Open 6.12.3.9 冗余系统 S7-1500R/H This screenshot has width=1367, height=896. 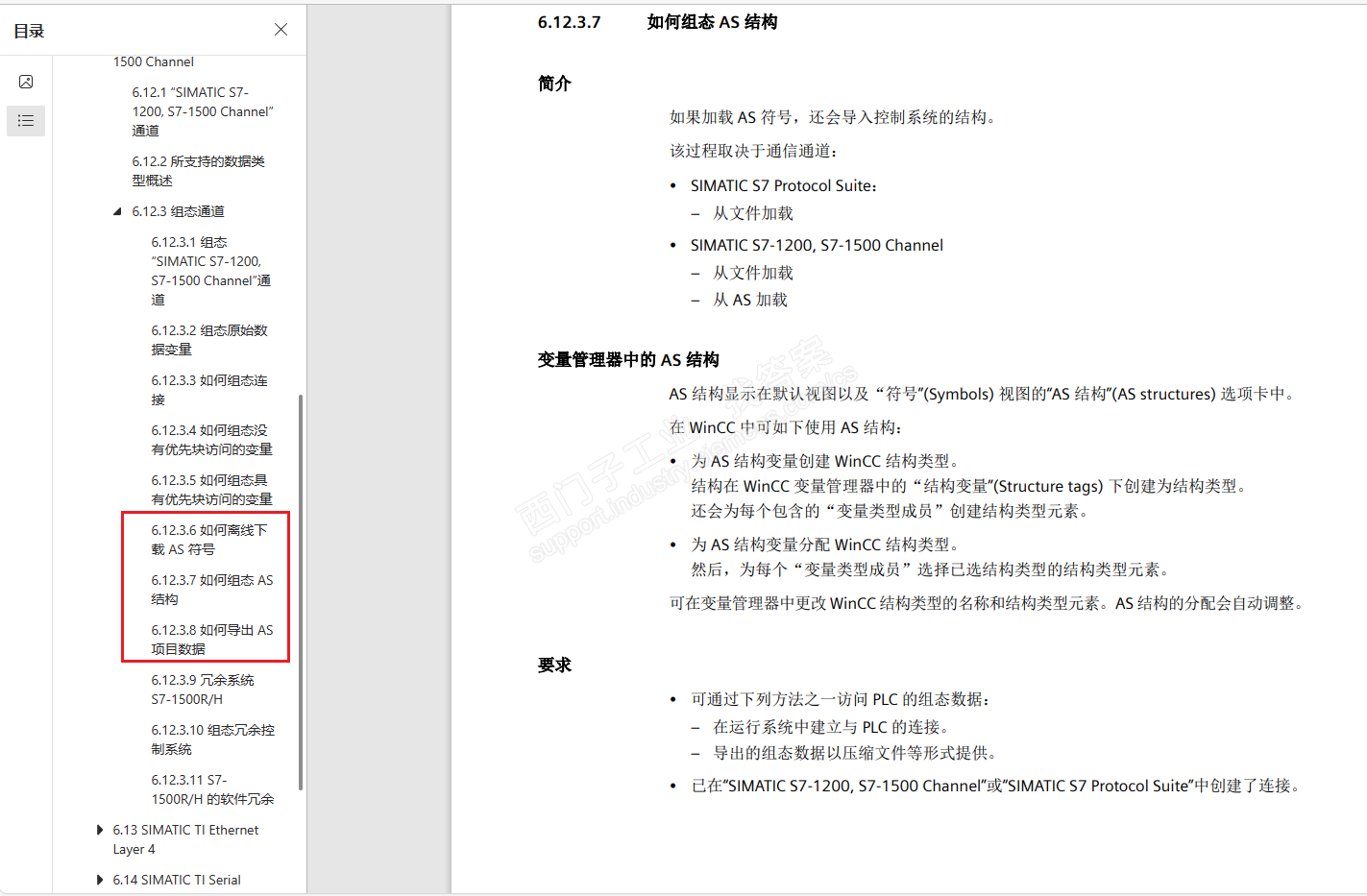click(x=203, y=690)
